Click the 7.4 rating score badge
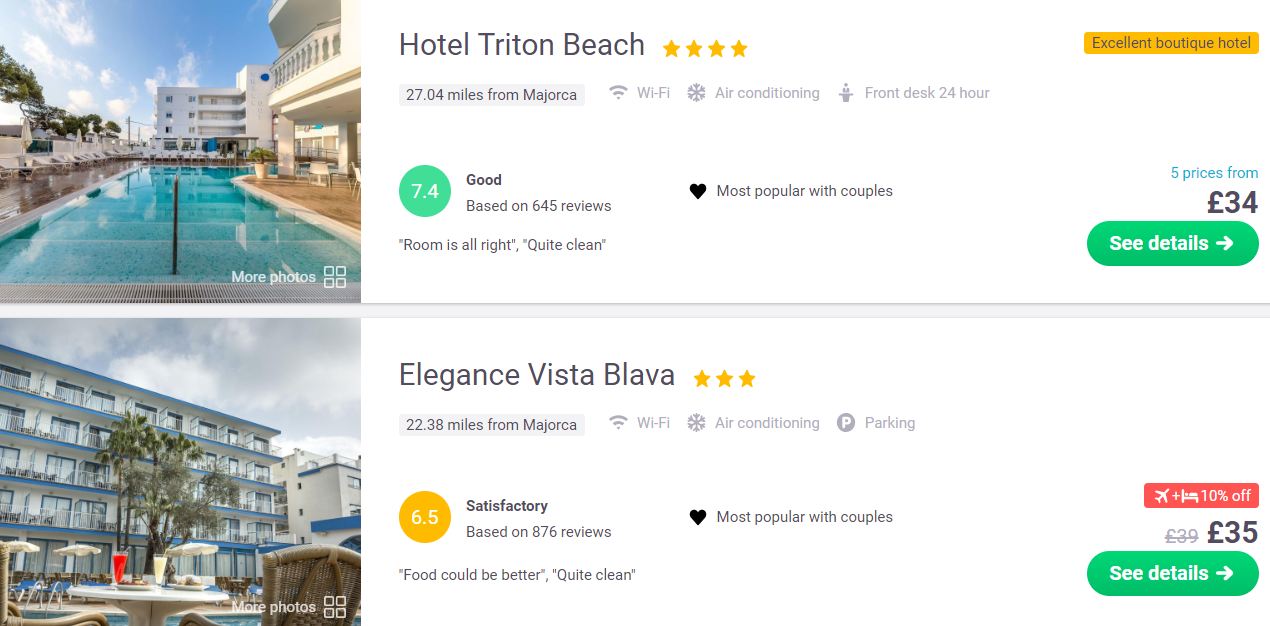 pos(425,191)
